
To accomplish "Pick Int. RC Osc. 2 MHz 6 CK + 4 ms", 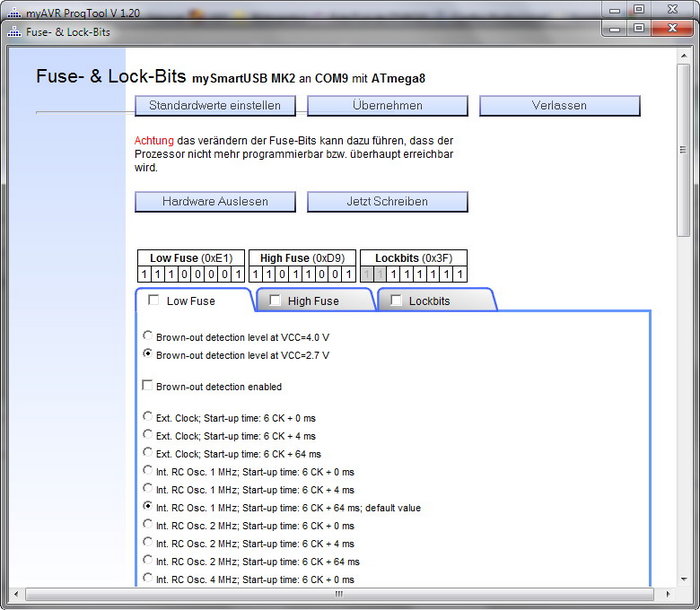I will coord(149,543).
